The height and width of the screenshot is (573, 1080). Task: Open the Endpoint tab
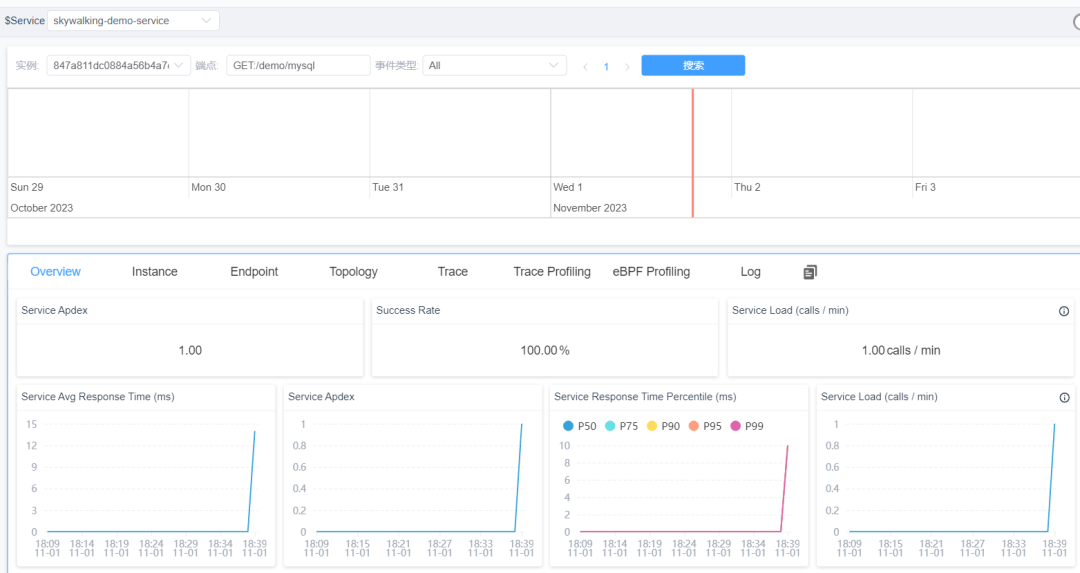pos(254,271)
